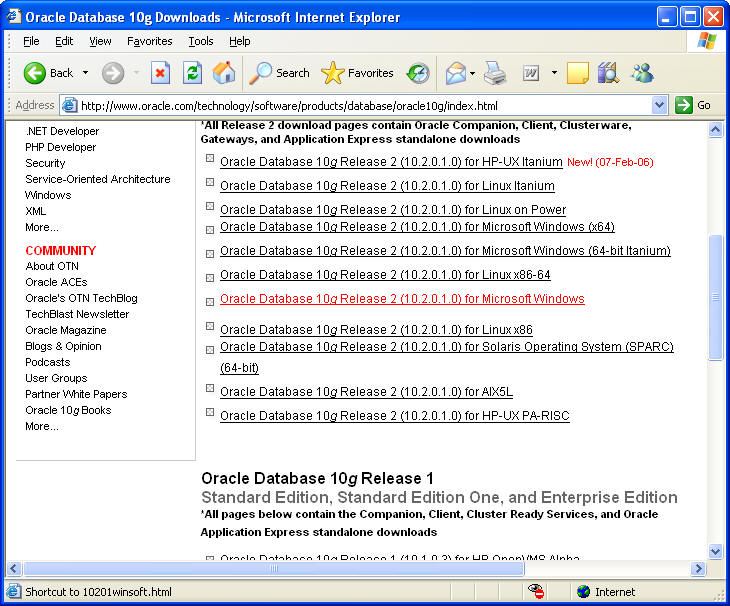Go to the Home page icon
730x606 pixels.
tap(224, 73)
